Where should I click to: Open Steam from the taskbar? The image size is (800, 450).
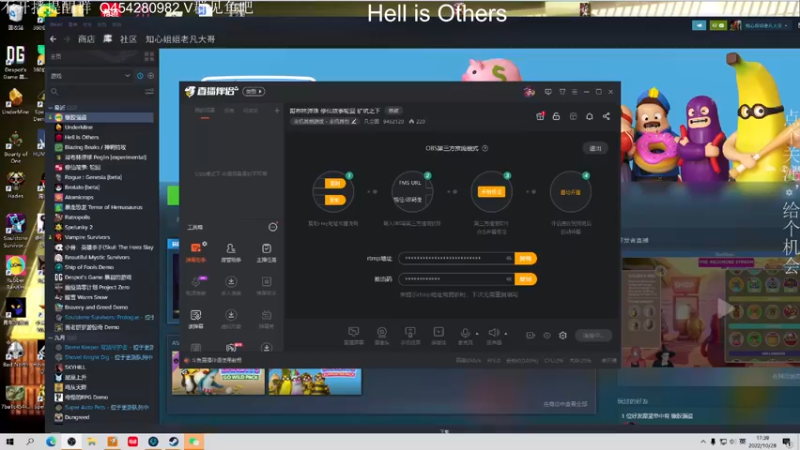coord(173,441)
